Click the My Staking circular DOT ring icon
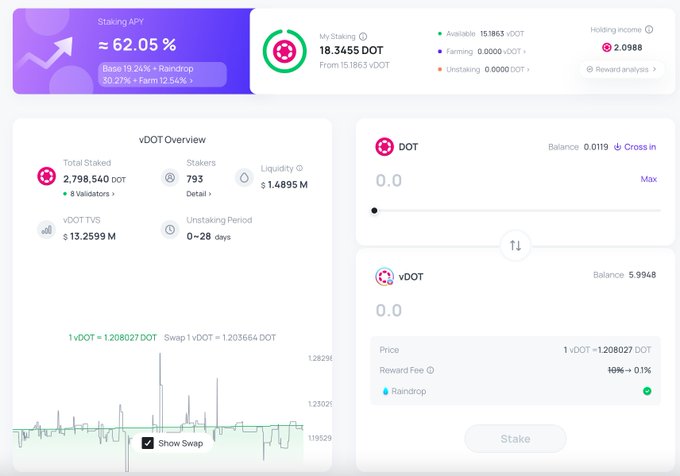 [x=284, y=51]
